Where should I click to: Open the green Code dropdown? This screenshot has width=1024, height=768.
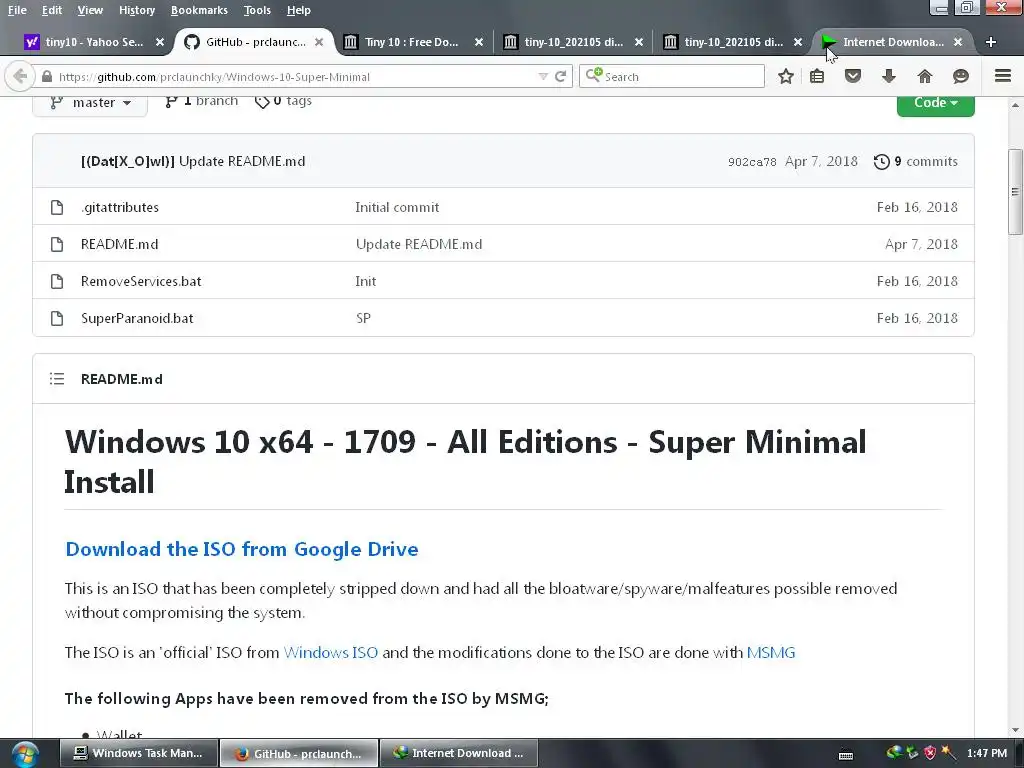[x=935, y=103]
